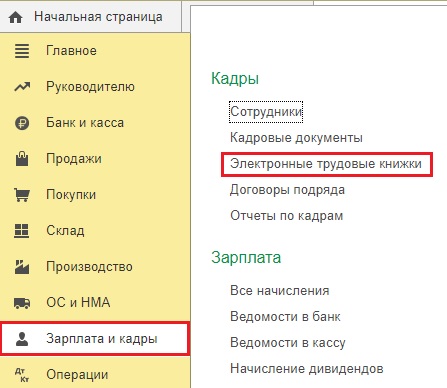Open the Кадровые документы link
This screenshot has width=447, height=388.
point(296,138)
